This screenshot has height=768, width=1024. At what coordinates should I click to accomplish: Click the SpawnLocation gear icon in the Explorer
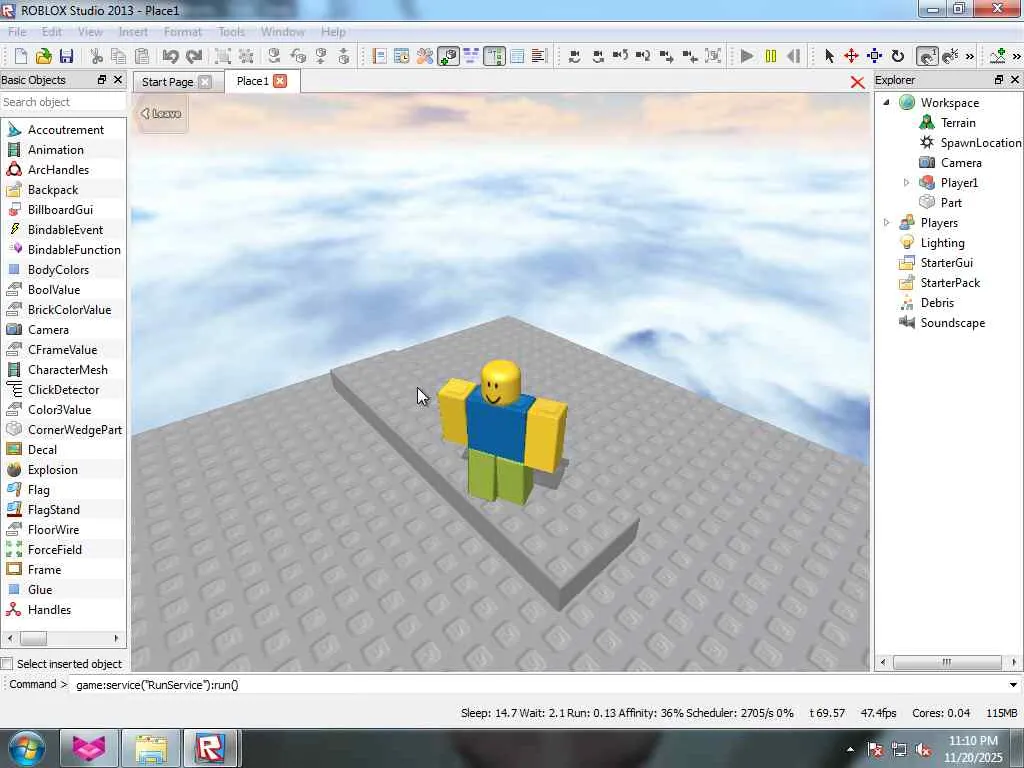pyautogui.click(x=927, y=142)
